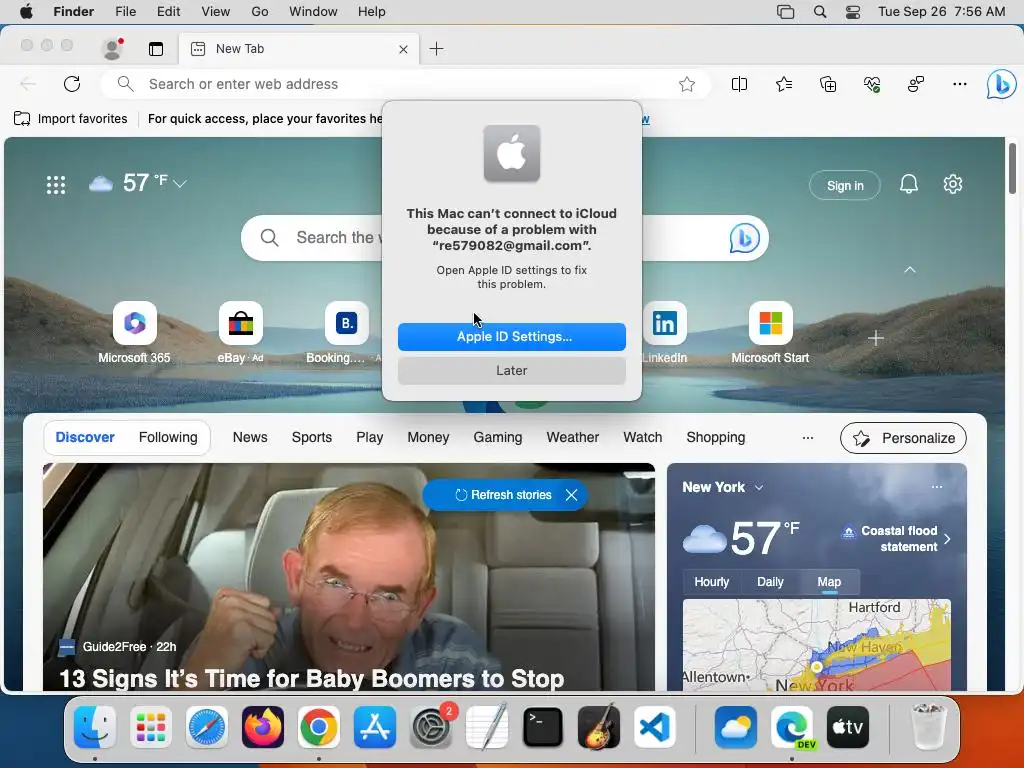Click Import favorites
Image resolution: width=1024 pixels, height=768 pixels.
71,119
